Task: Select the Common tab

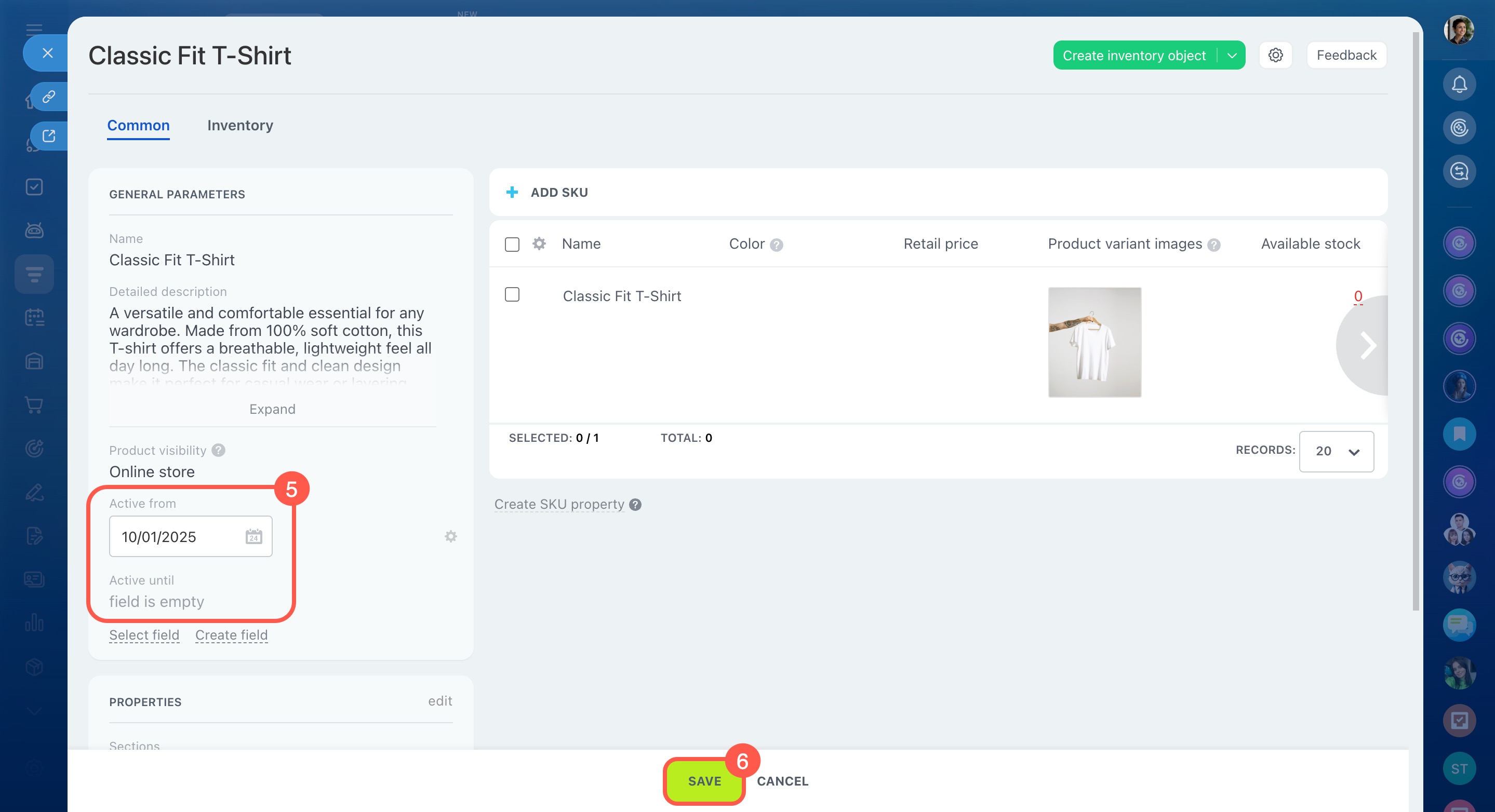Action: pyautogui.click(x=138, y=125)
